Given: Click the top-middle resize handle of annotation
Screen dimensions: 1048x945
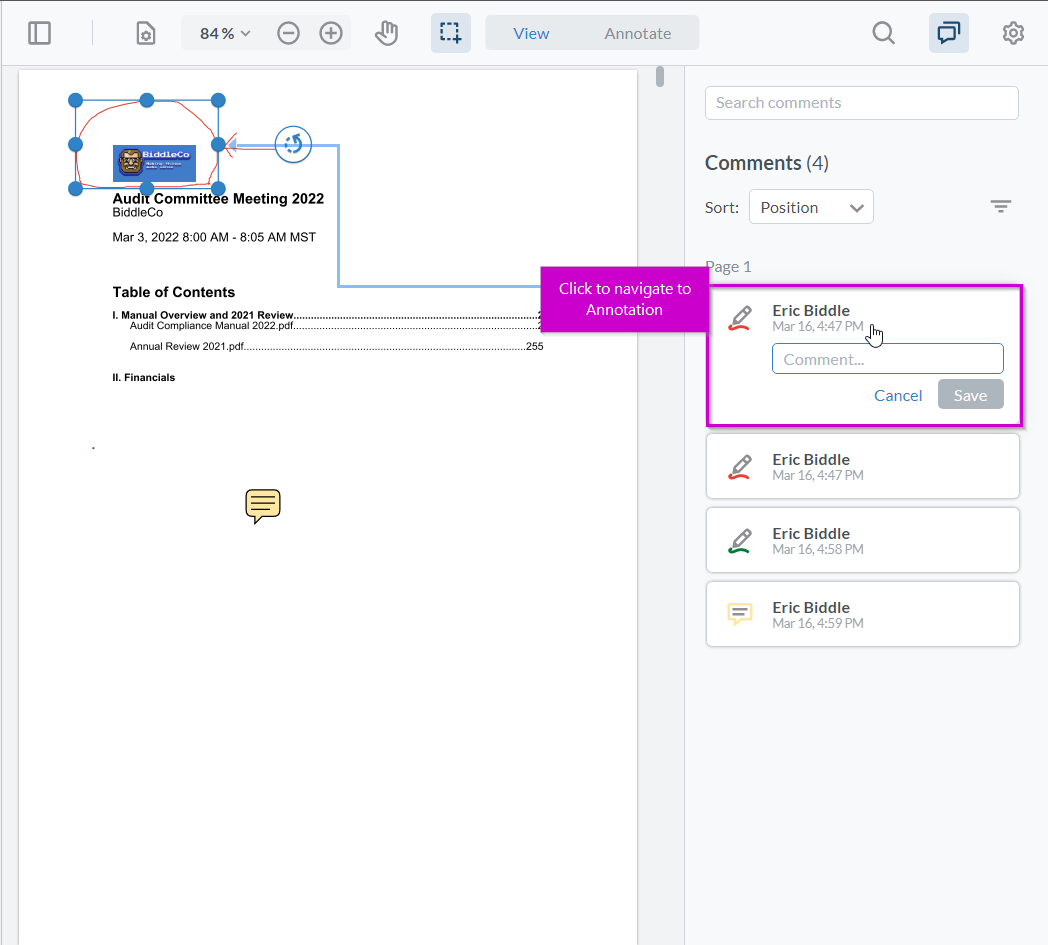Looking at the screenshot, I should (147, 100).
